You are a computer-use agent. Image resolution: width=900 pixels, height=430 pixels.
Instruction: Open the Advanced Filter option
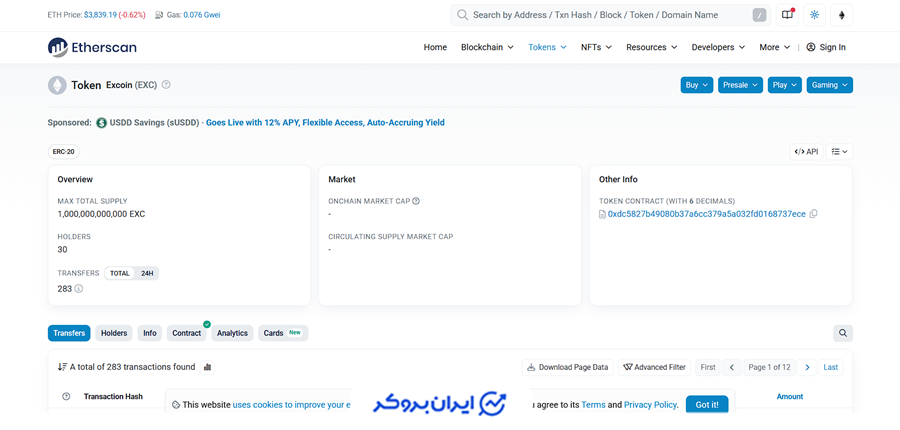pos(654,367)
